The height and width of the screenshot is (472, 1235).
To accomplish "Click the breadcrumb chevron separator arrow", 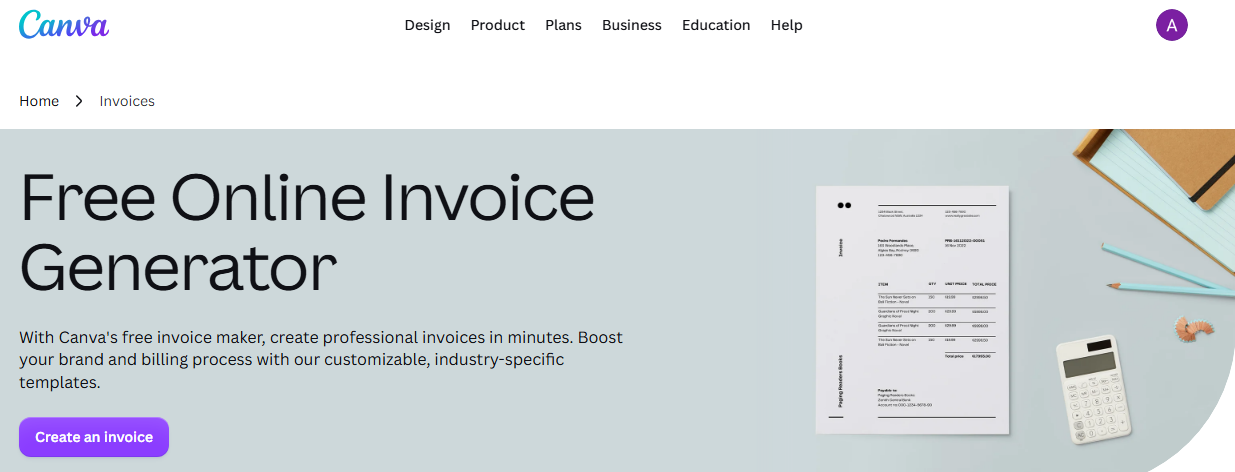I will 79,101.
